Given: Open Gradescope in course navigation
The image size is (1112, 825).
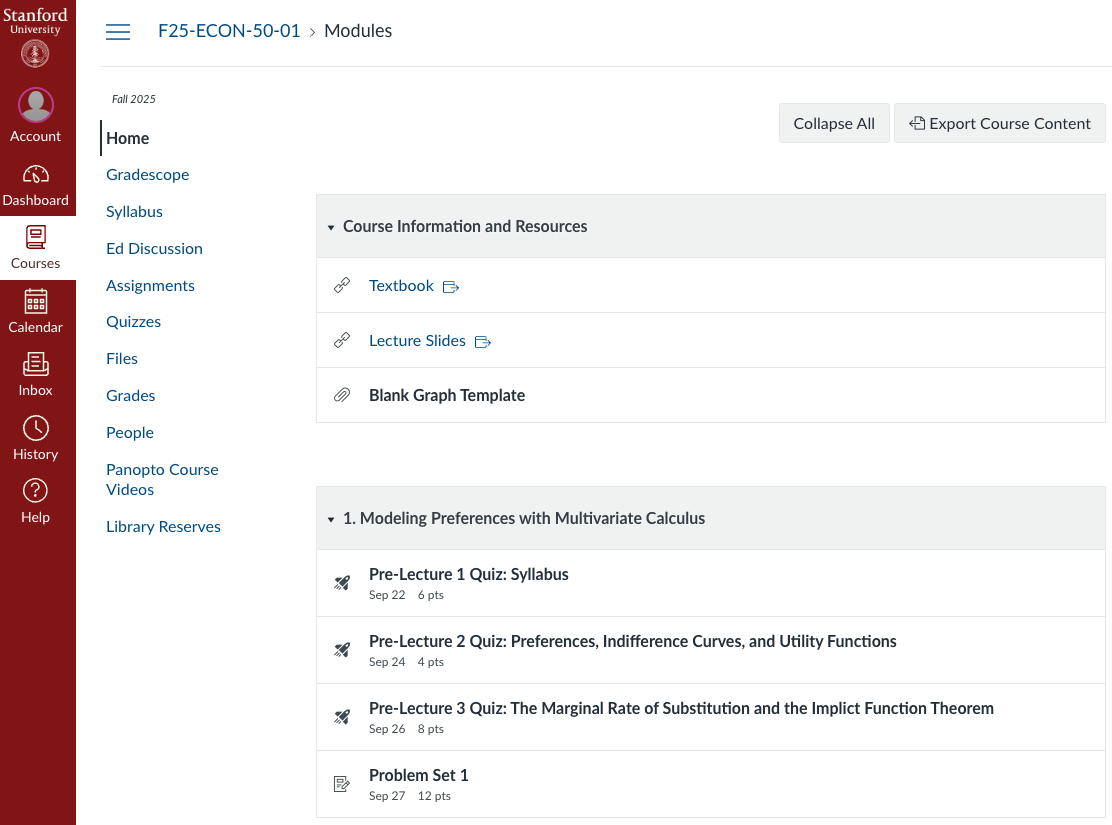Looking at the screenshot, I should (148, 175).
